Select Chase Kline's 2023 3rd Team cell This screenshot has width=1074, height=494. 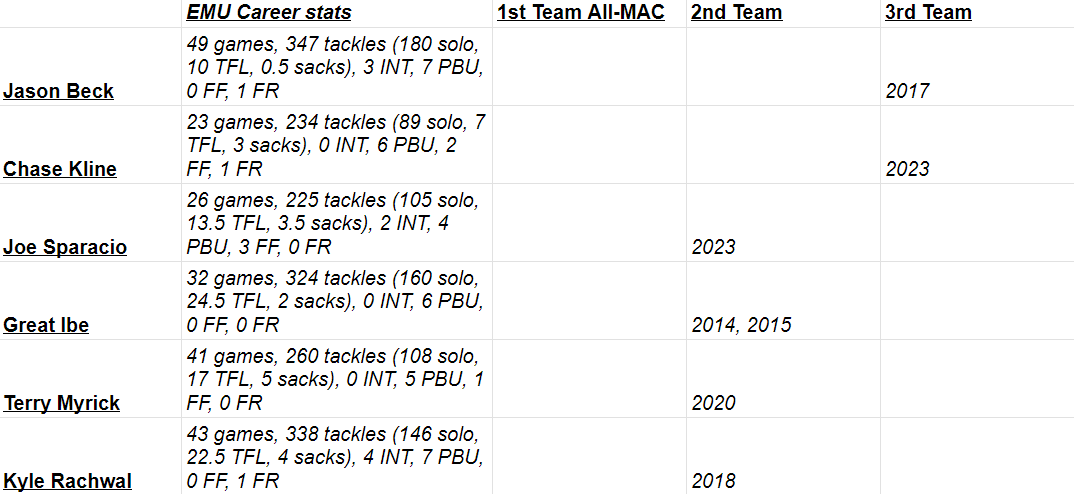click(x=907, y=169)
